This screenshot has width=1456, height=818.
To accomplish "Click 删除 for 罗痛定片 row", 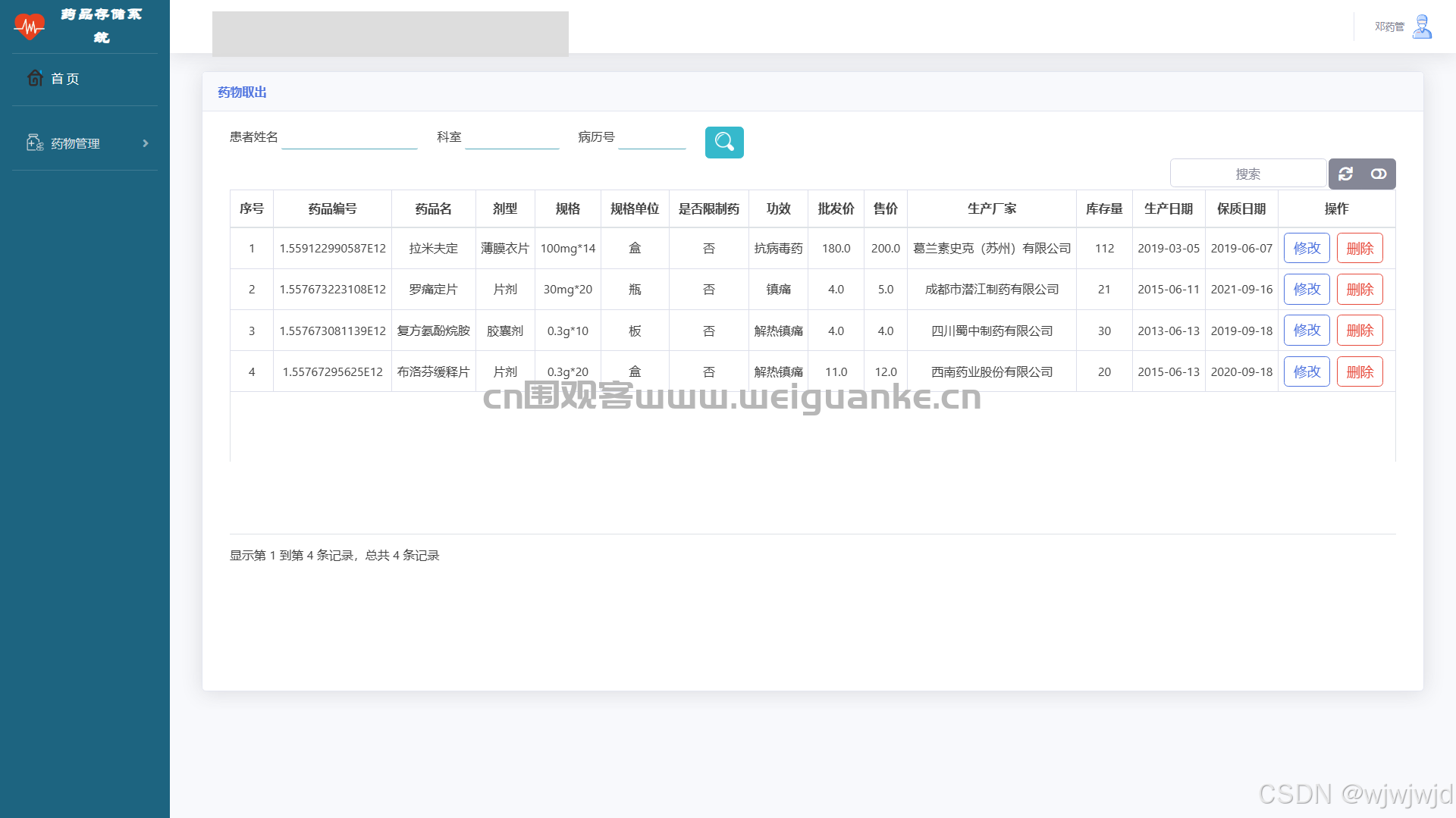I will pos(1360,290).
